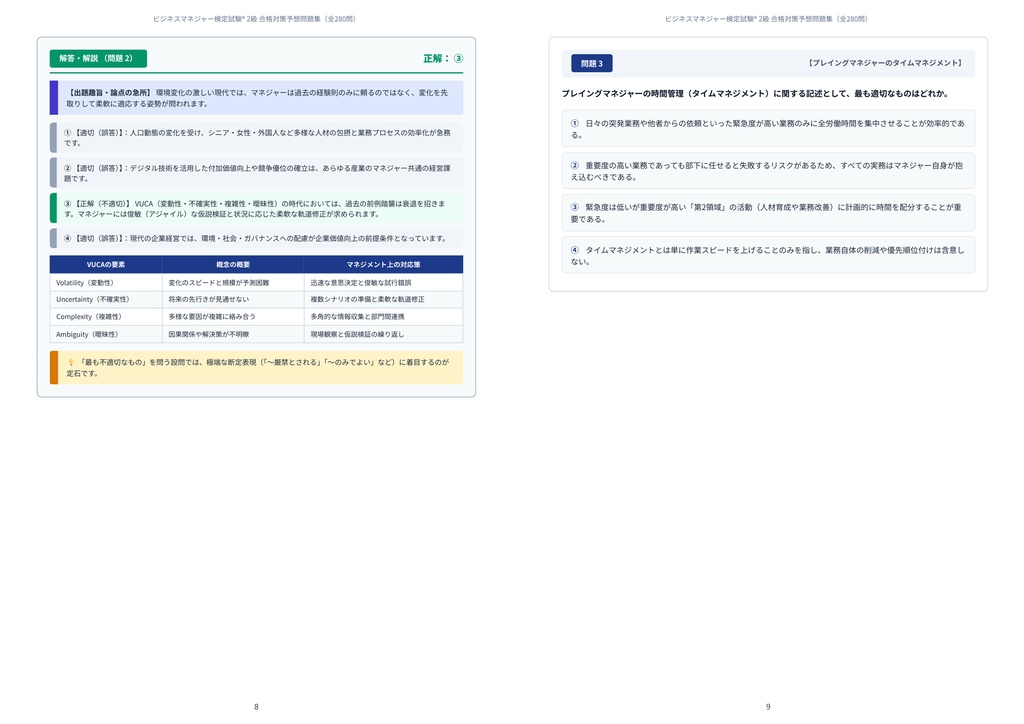
Task: Click the lightbulb icon in the yellow tip box
Action: point(71,362)
